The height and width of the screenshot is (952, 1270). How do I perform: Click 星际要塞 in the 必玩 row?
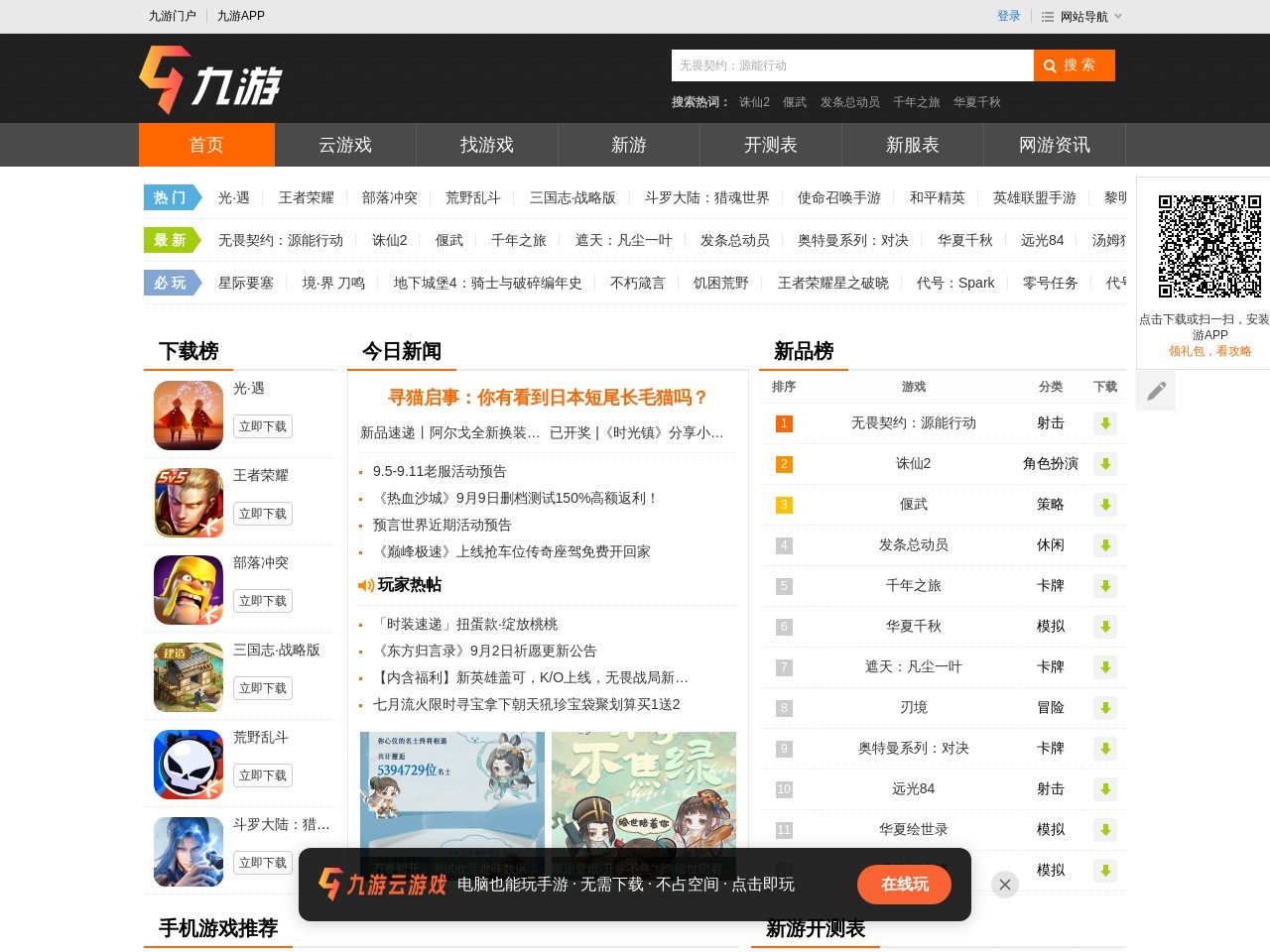246,284
